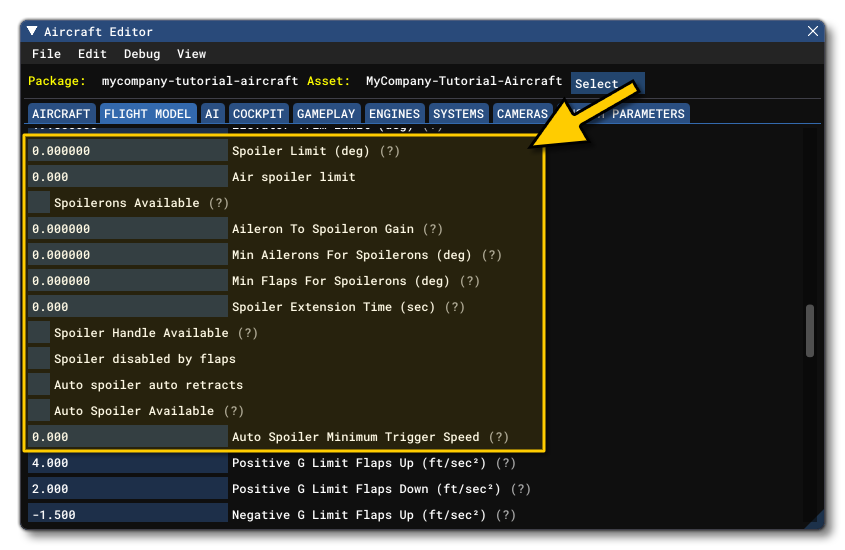
Task: Click help (?) for Spoiler Extension Time
Action: click(455, 307)
